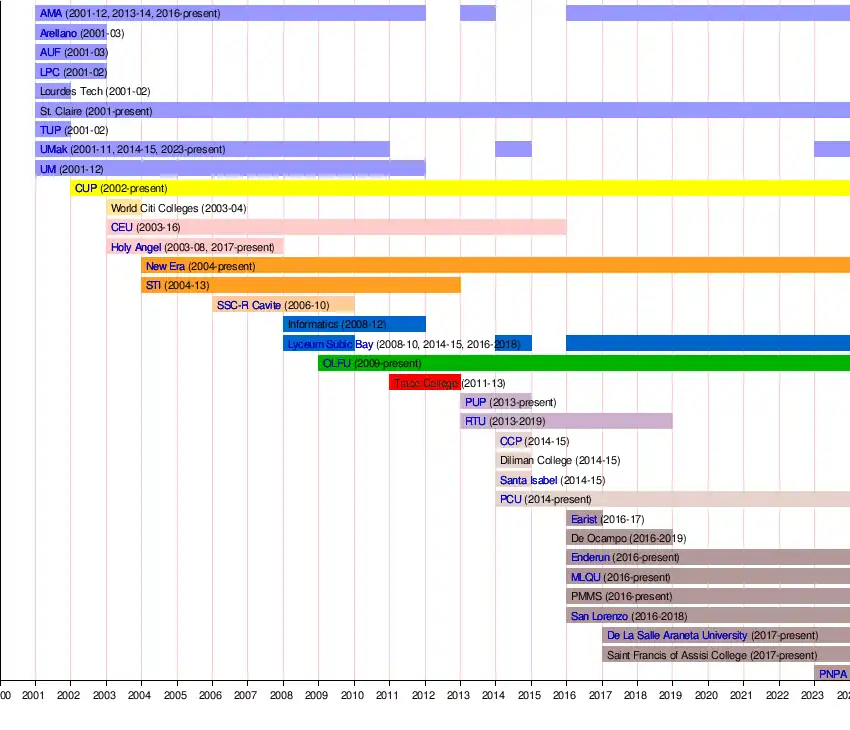Open the CEU link

(x=122, y=227)
